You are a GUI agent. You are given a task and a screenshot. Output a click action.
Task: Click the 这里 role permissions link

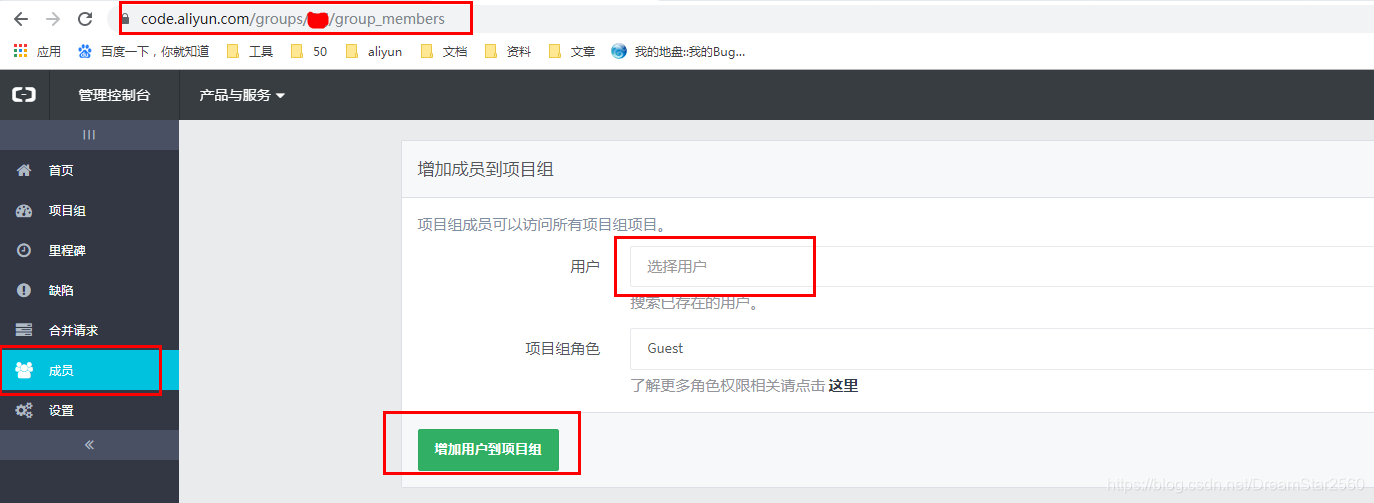[843, 385]
